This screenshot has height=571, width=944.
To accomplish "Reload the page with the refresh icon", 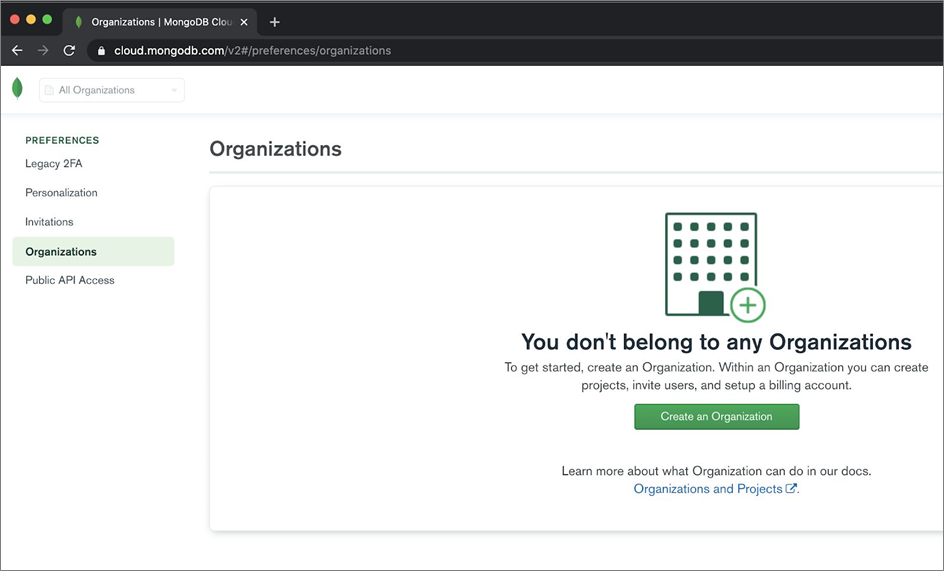I will [69, 51].
